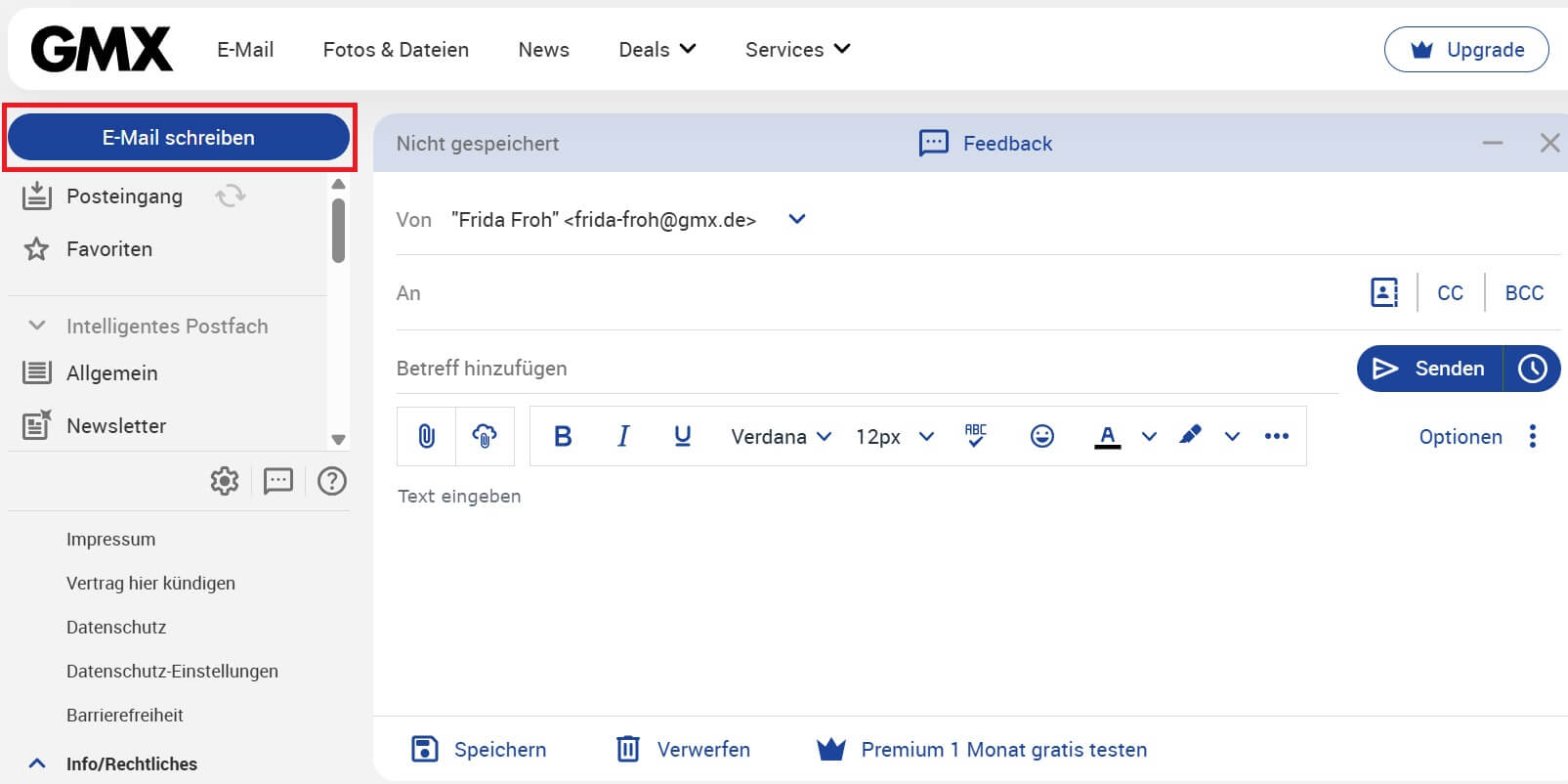Show more formatting options (three dots)
1568x784 pixels.
pos(1277,436)
